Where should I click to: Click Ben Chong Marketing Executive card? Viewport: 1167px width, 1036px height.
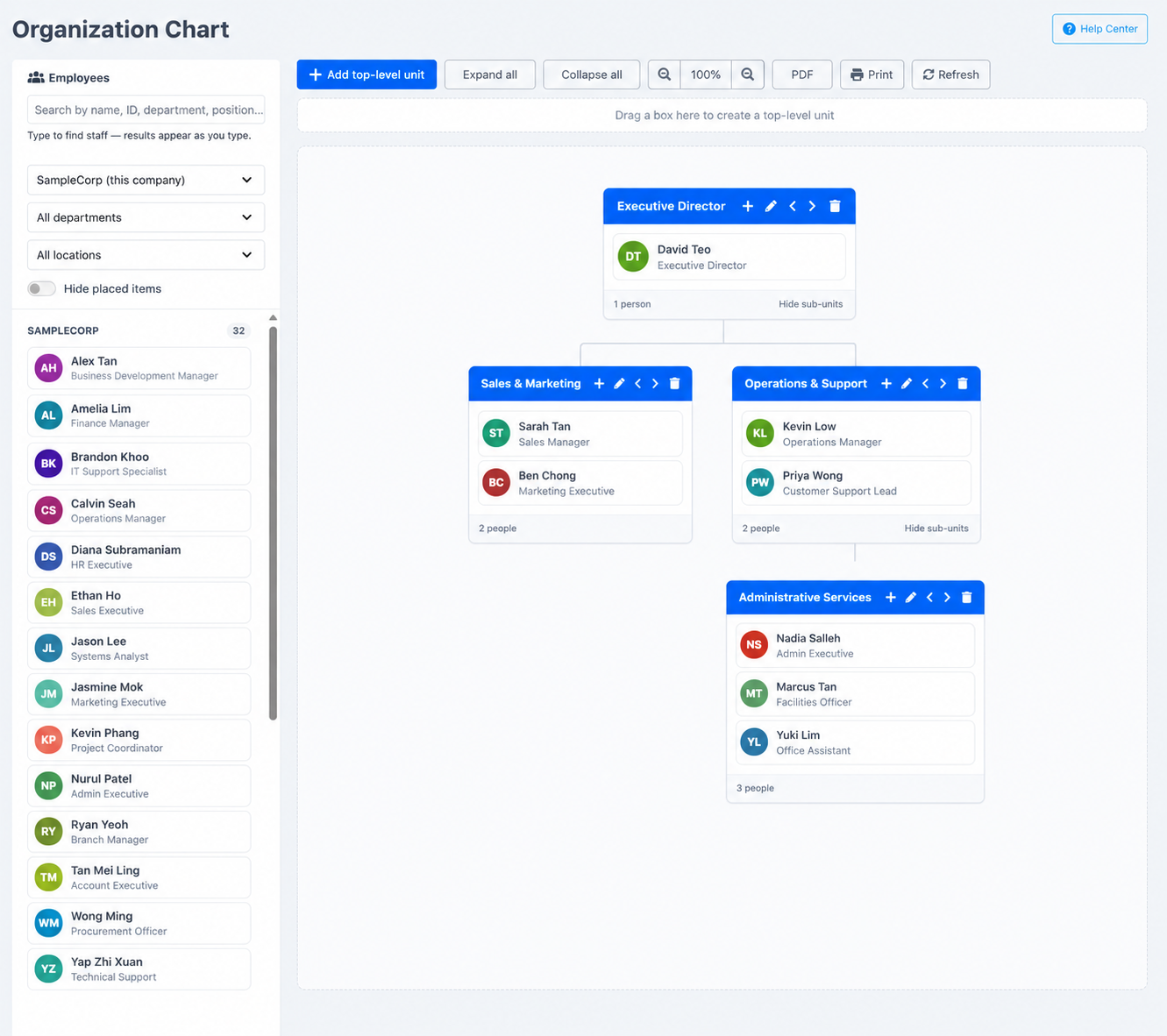[580, 483]
